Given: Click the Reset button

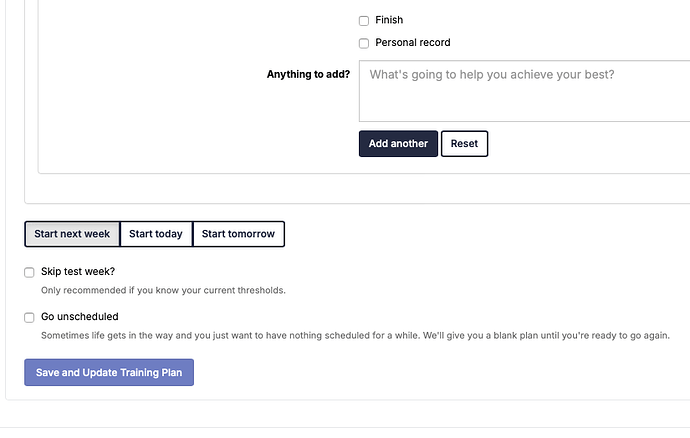Looking at the screenshot, I should pyautogui.click(x=464, y=144).
